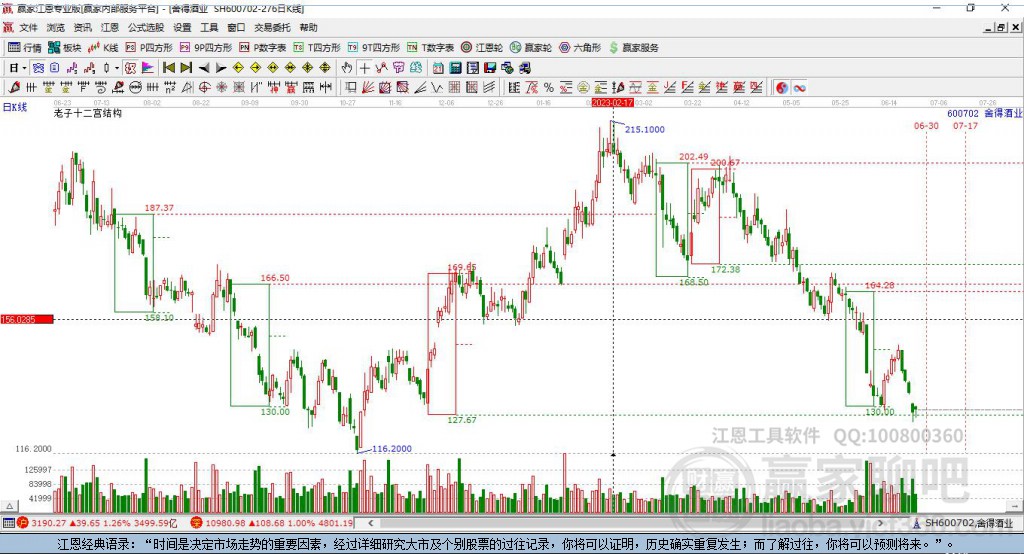Image resolution: width=1024 pixels, height=554 pixels.
Task: Click the colorful flag icon
Action: pos(148,68)
